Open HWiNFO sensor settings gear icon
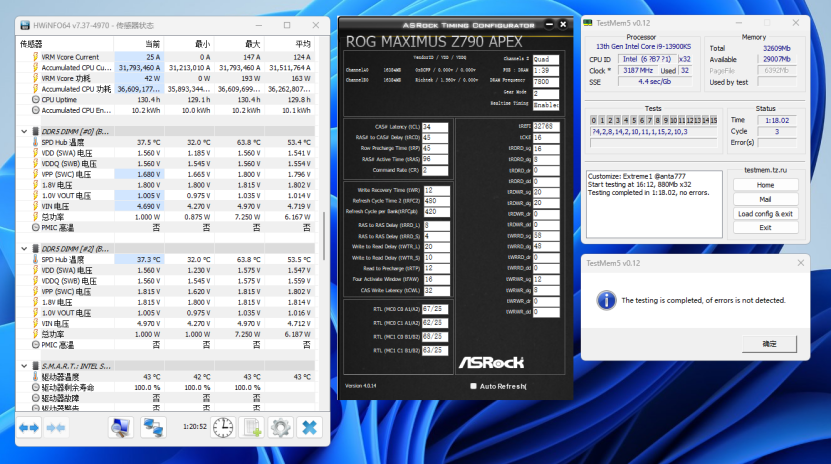831x464 pixels. [x=280, y=427]
